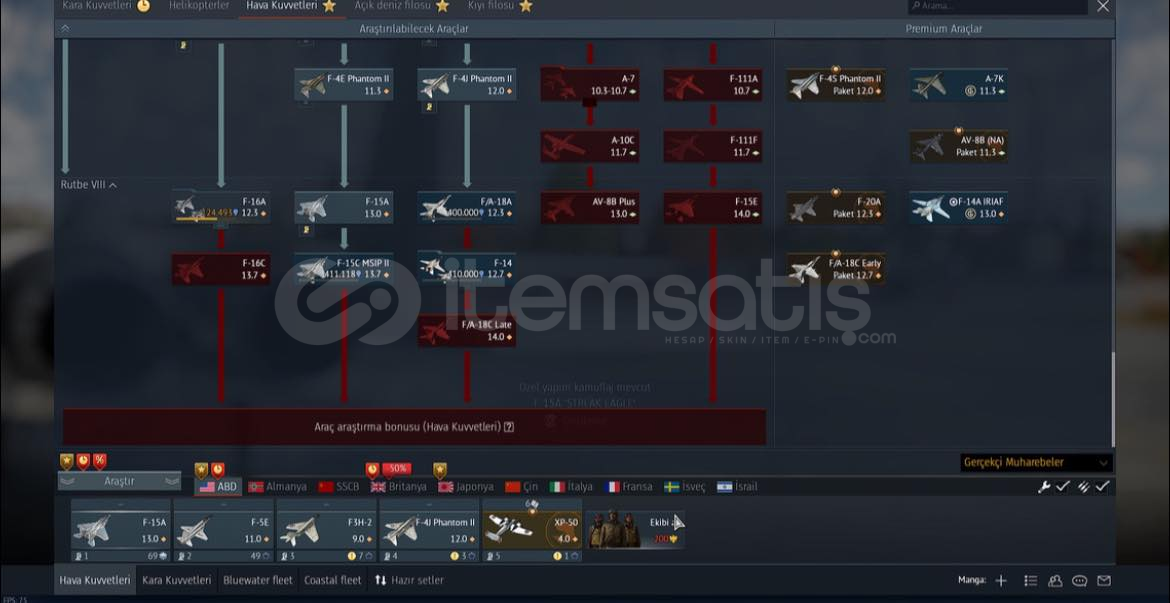
Task: Switch to the Açık deniz filosu tab
Action: coord(401,6)
